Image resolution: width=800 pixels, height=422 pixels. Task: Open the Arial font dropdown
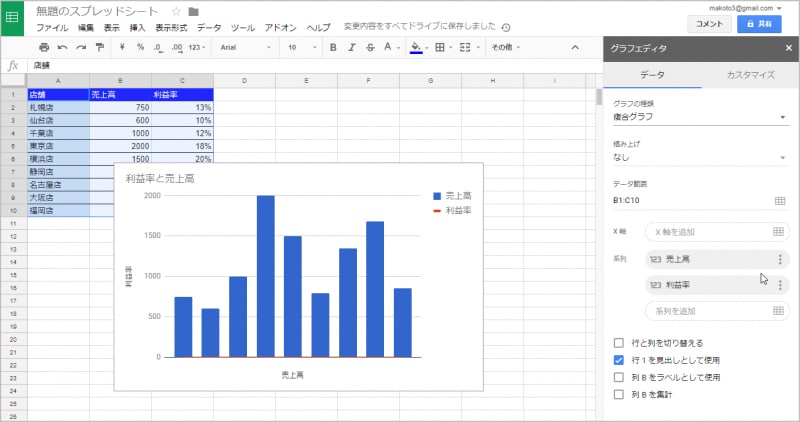[x=244, y=47]
